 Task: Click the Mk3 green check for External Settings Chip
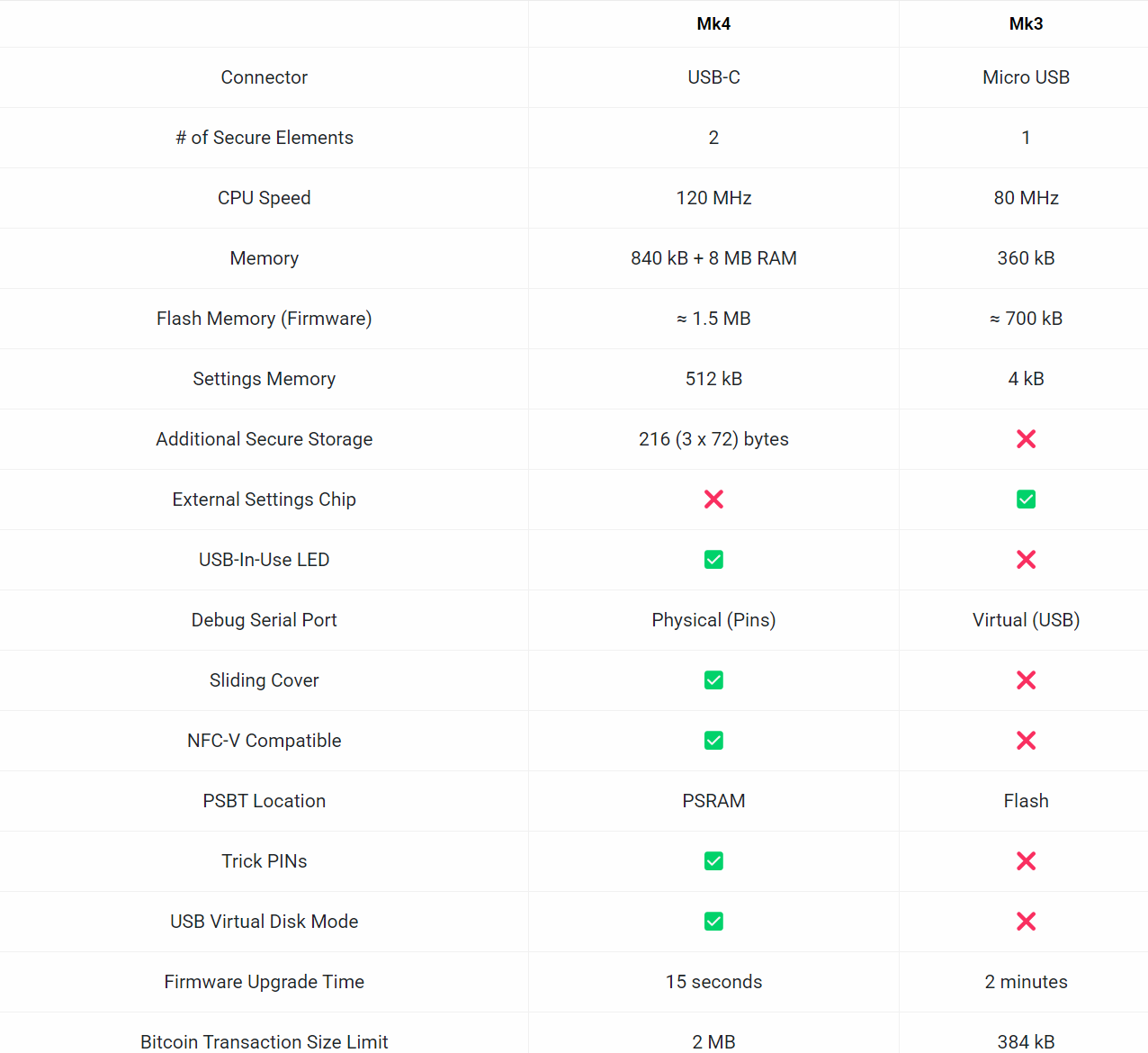tap(1026, 499)
